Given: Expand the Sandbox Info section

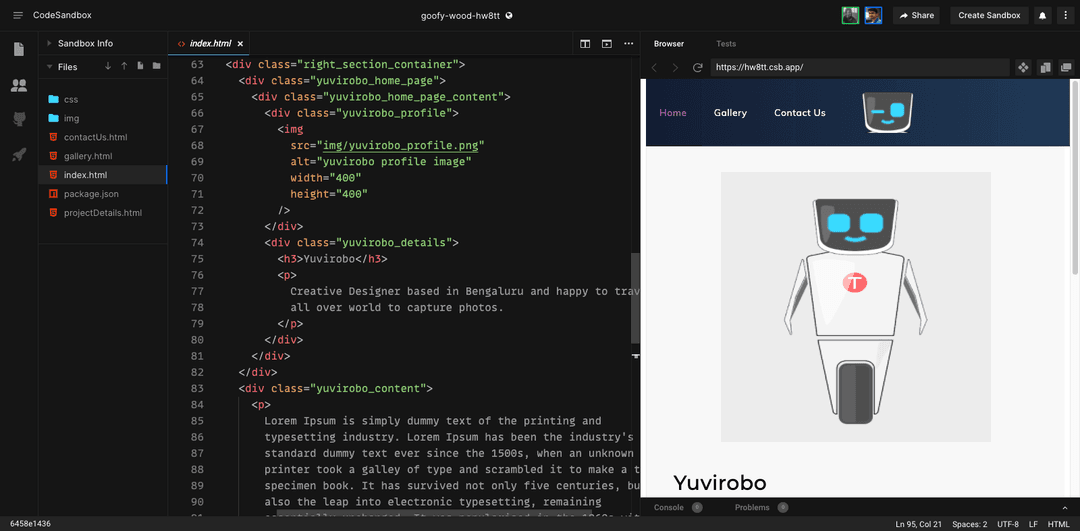Looking at the screenshot, I should pyautogui.click(x=85, y=44).
